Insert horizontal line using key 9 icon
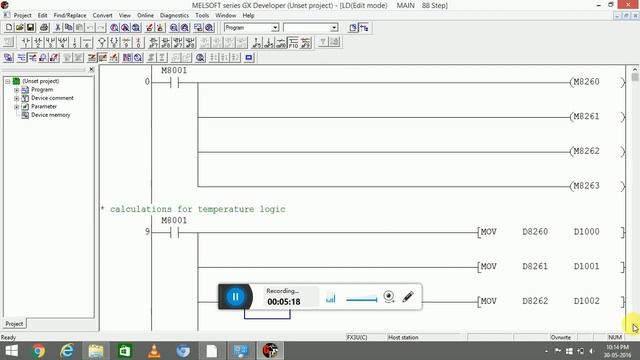640x360 pixels. 126,42
